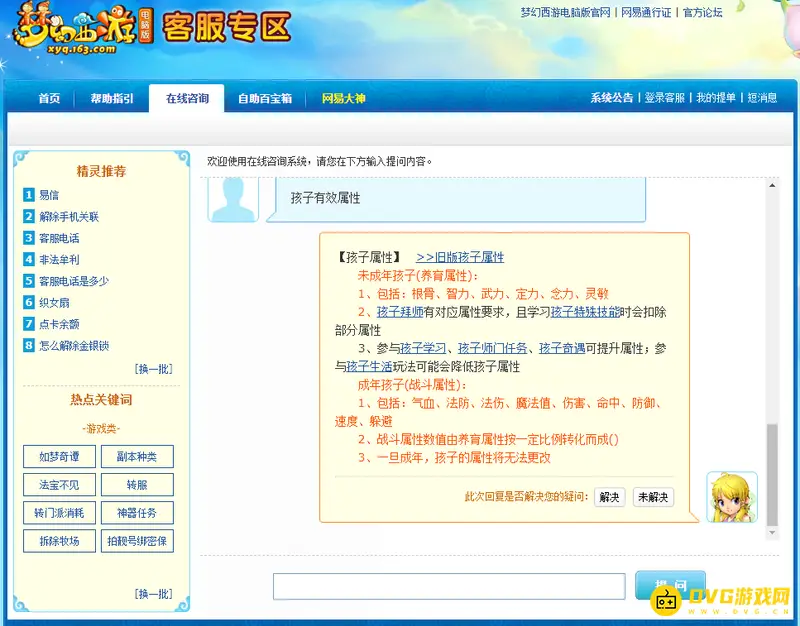Open the >>旧版孩子属性 link
The height and width of the screenshot is (626, 800).
click(x=460, y=257)
